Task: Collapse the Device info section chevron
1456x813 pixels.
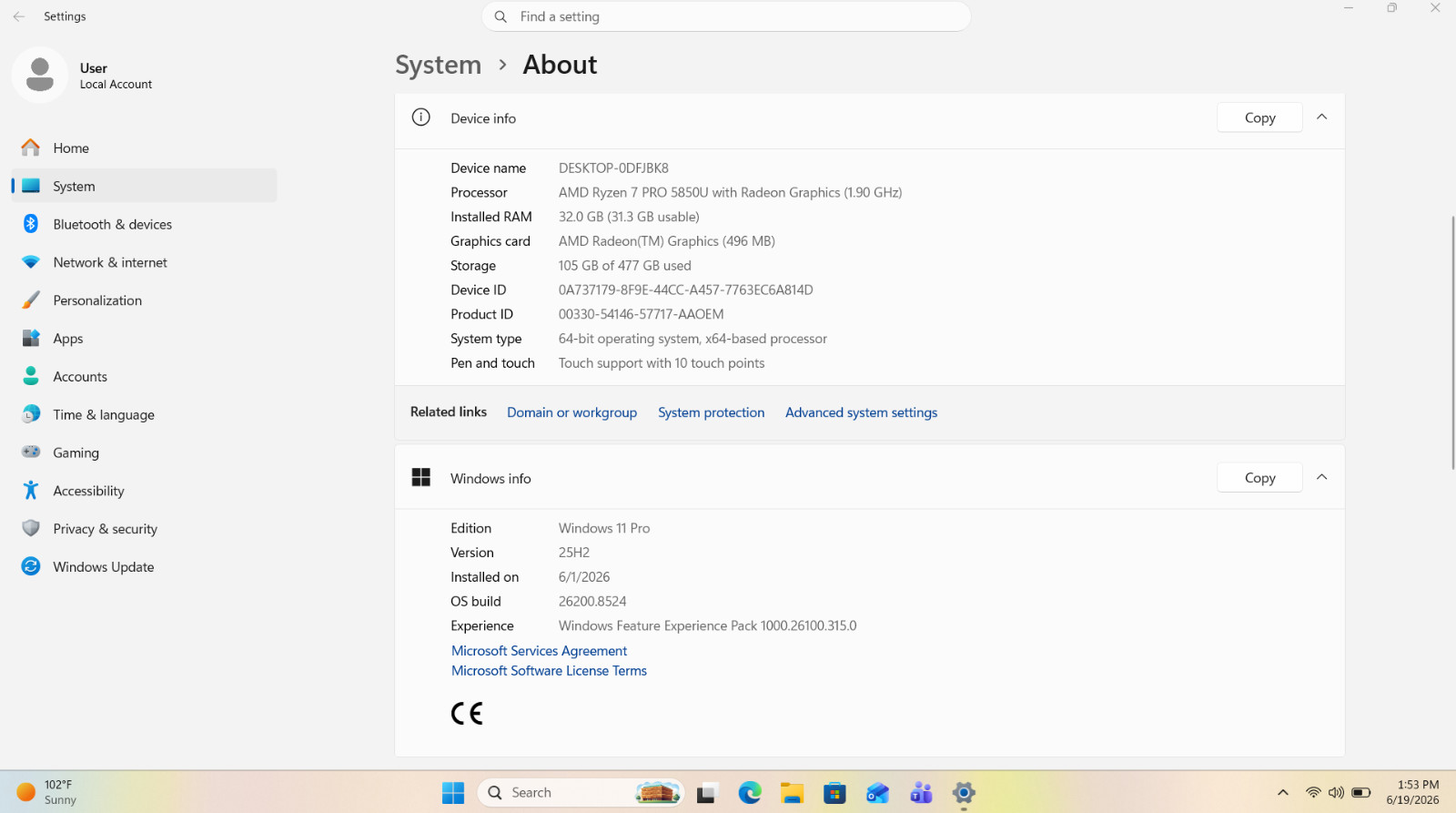Action: coord(1322,117)
